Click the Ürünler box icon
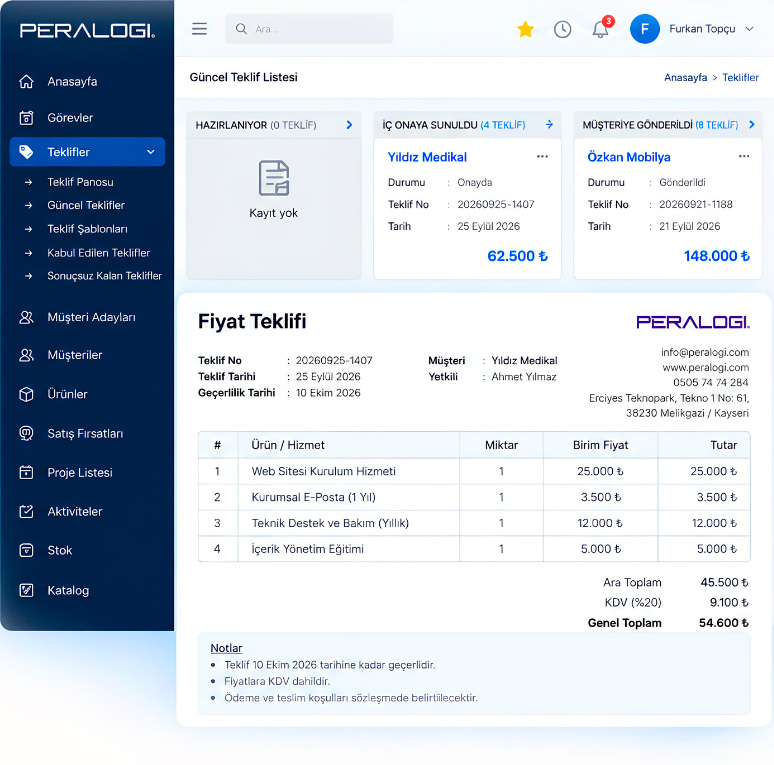Screen dimensions: 774x765 pyautogui.click(x=26, y=394)
